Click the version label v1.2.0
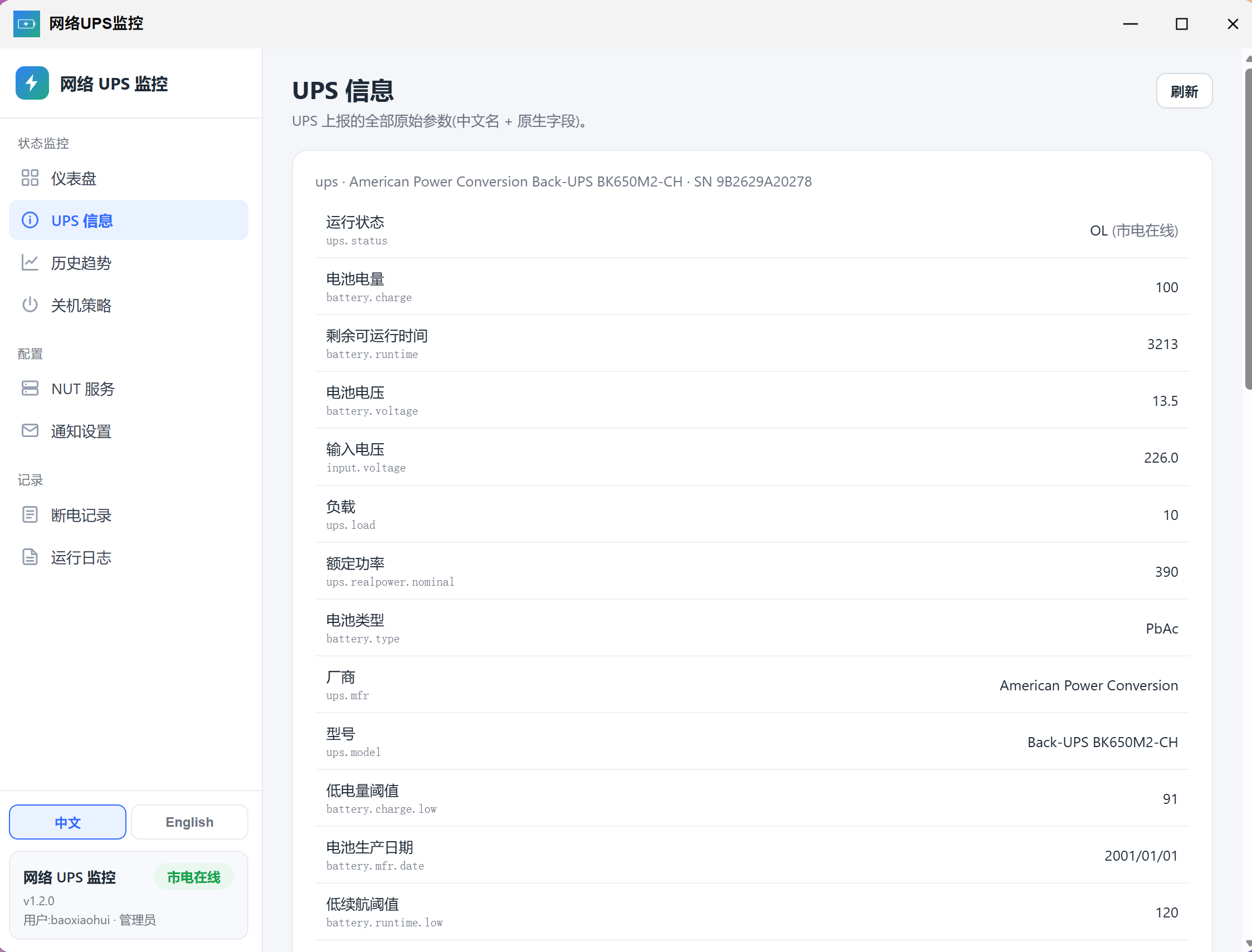Image resolution: width=1252 pixels, height=952 pixels. pos(38,900)
